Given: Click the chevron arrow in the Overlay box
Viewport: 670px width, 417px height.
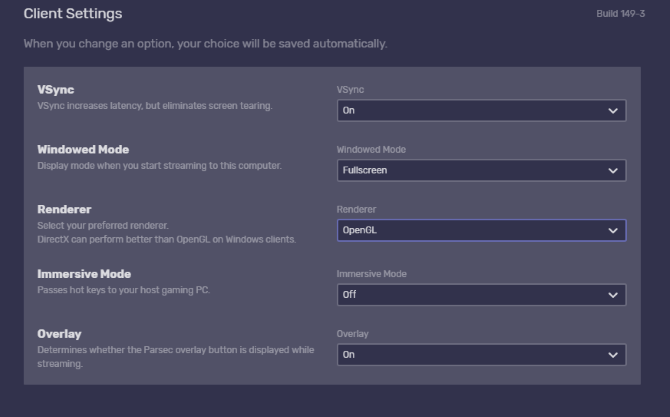Looking at the screenshot, I should click(x=613, y=355).
